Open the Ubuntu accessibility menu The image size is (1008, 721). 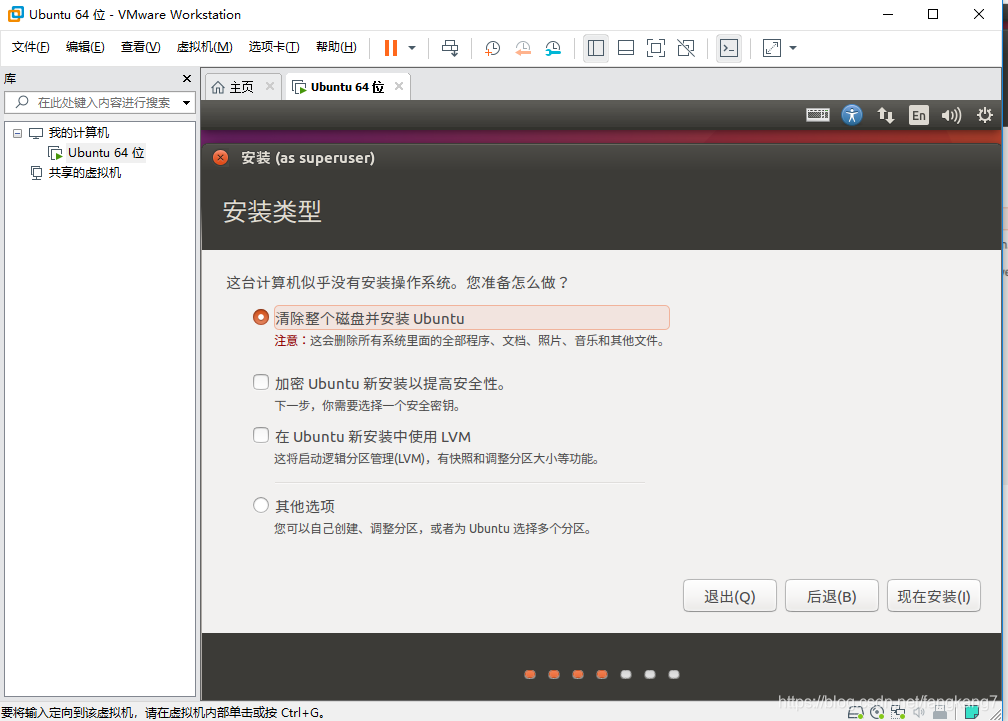click(x=852, y=115)
